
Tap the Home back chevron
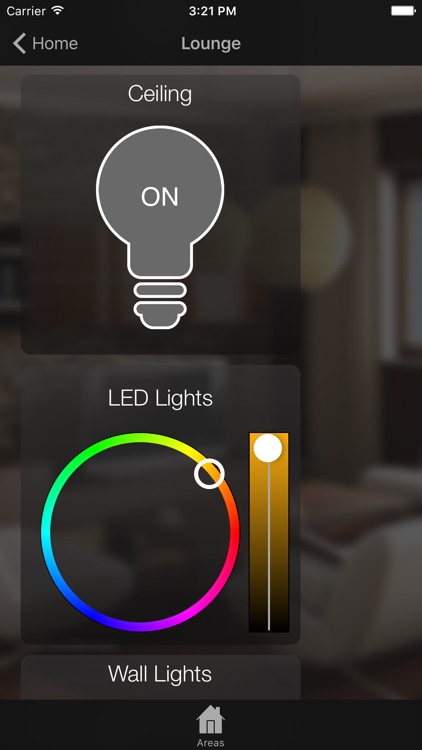[19, 44]
